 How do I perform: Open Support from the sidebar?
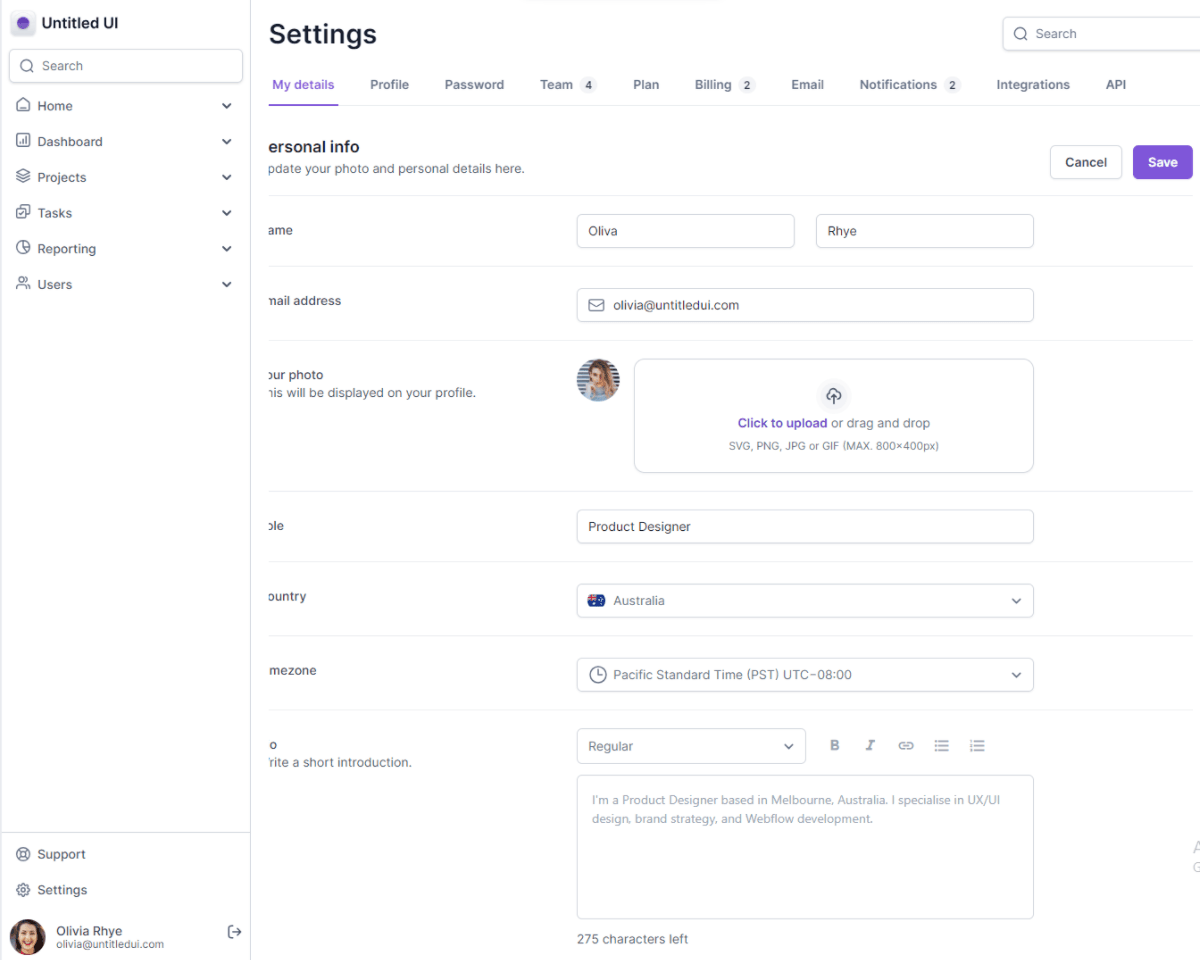click(61, 854)
